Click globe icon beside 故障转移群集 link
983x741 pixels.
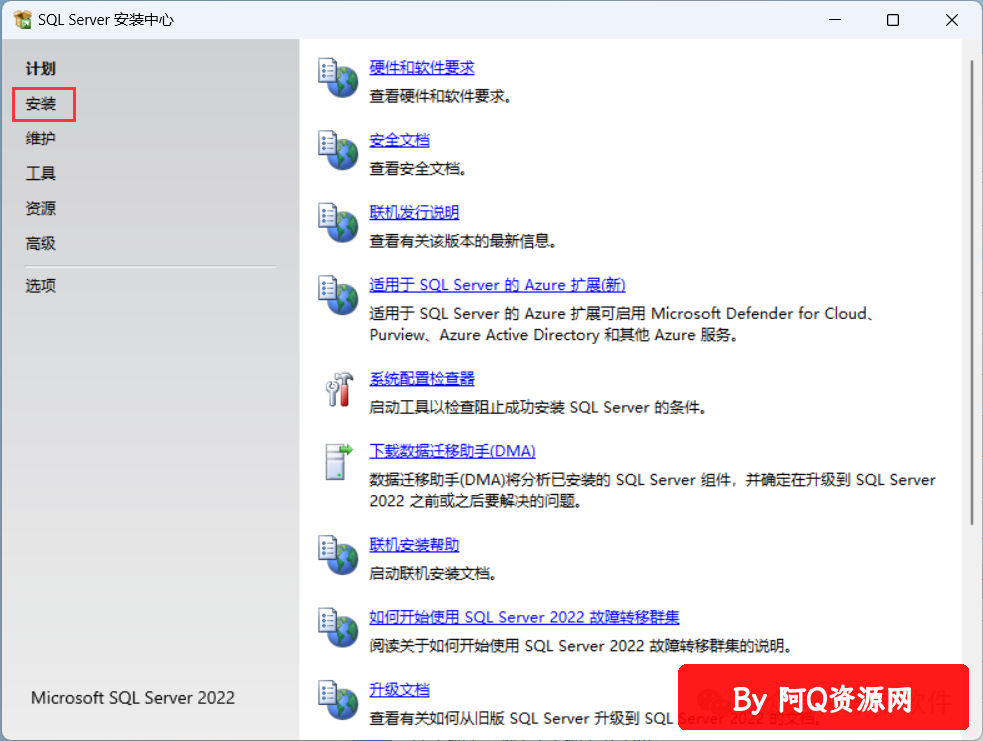click(x=338, y=627)
